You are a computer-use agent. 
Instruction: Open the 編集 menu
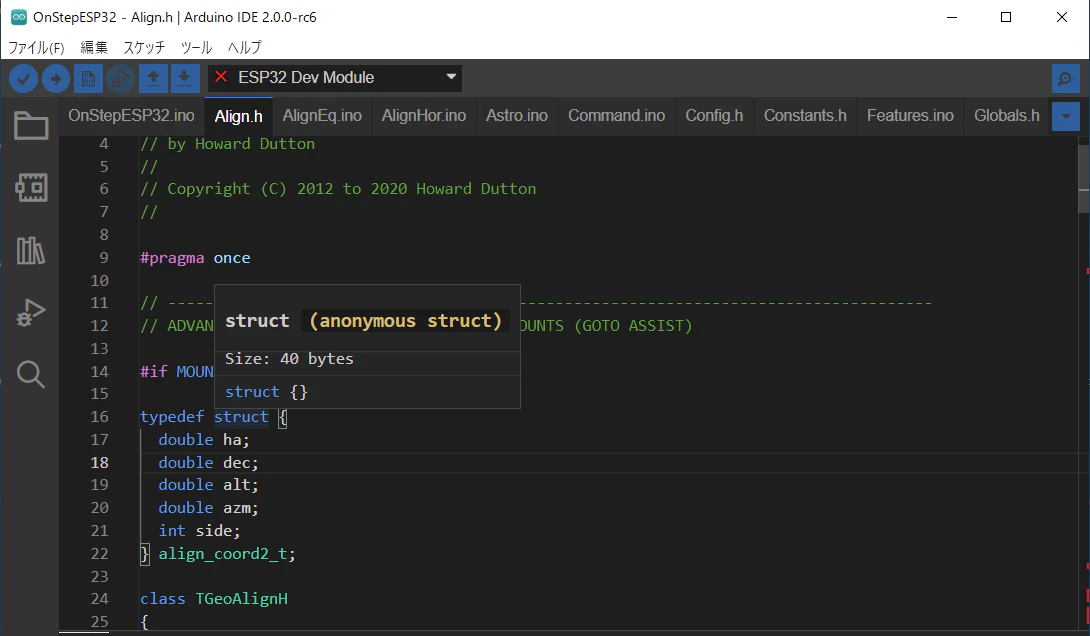(x=94, y=47)
